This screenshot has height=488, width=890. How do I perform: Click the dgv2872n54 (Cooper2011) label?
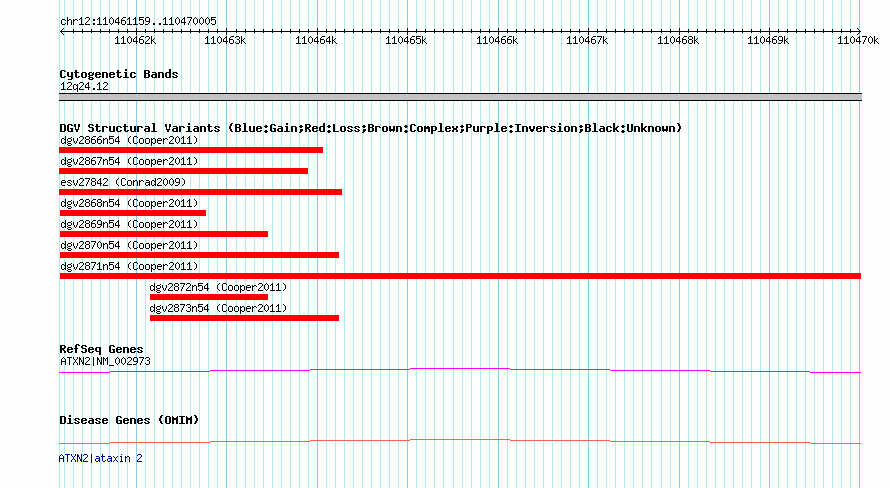(x=219, y=287)
